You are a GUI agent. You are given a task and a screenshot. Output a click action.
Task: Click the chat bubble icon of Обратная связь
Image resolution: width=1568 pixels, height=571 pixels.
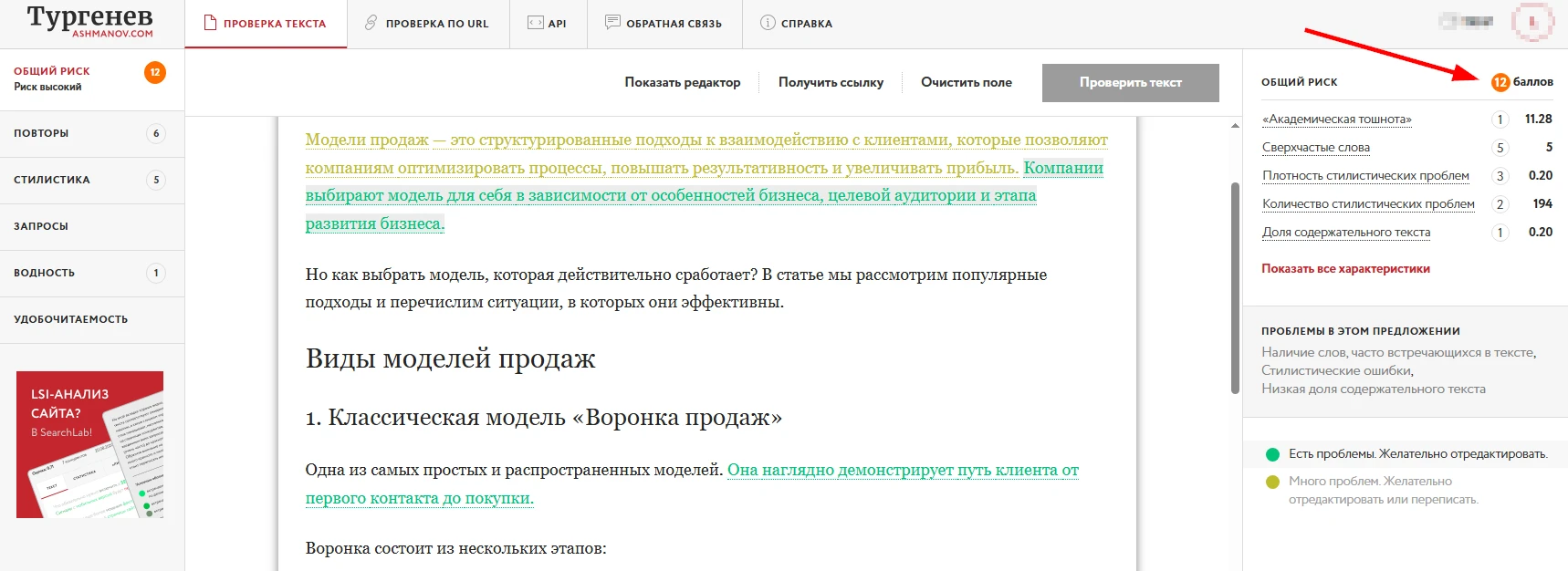click(612, 23)
